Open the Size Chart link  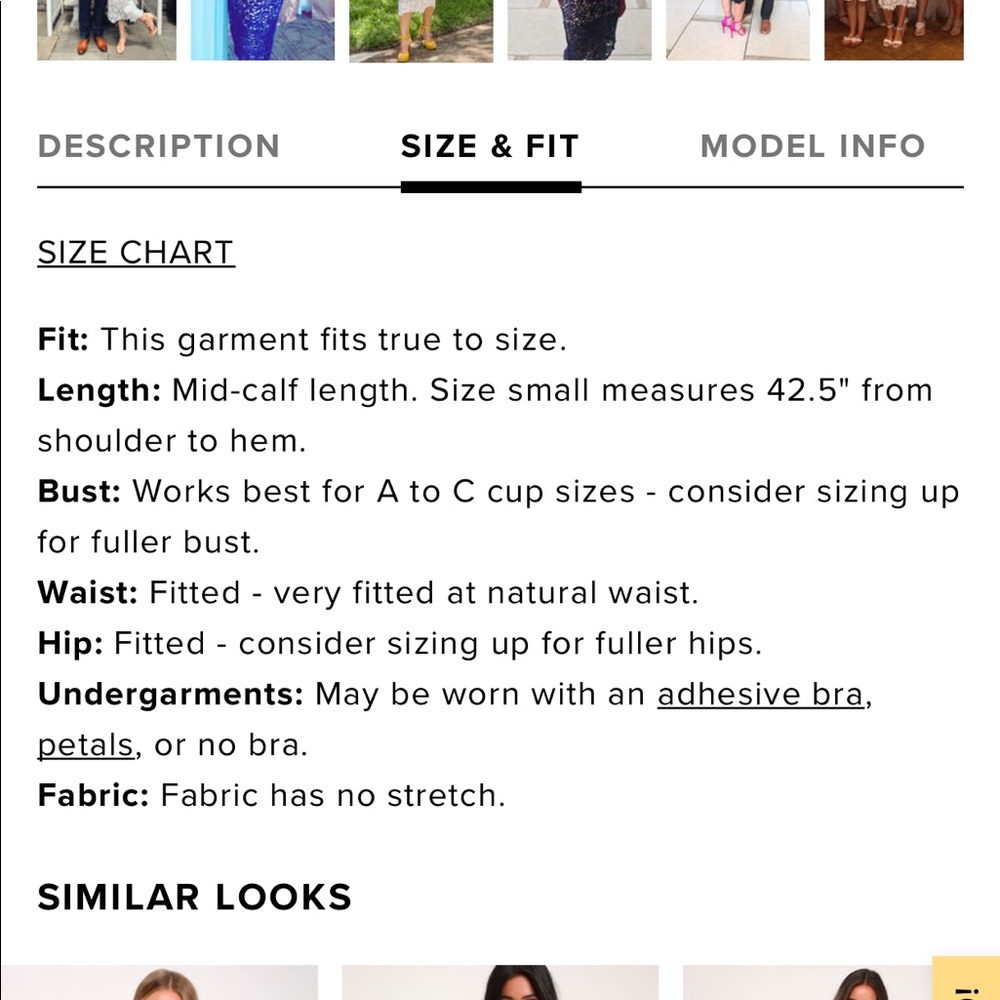(136, 252)
